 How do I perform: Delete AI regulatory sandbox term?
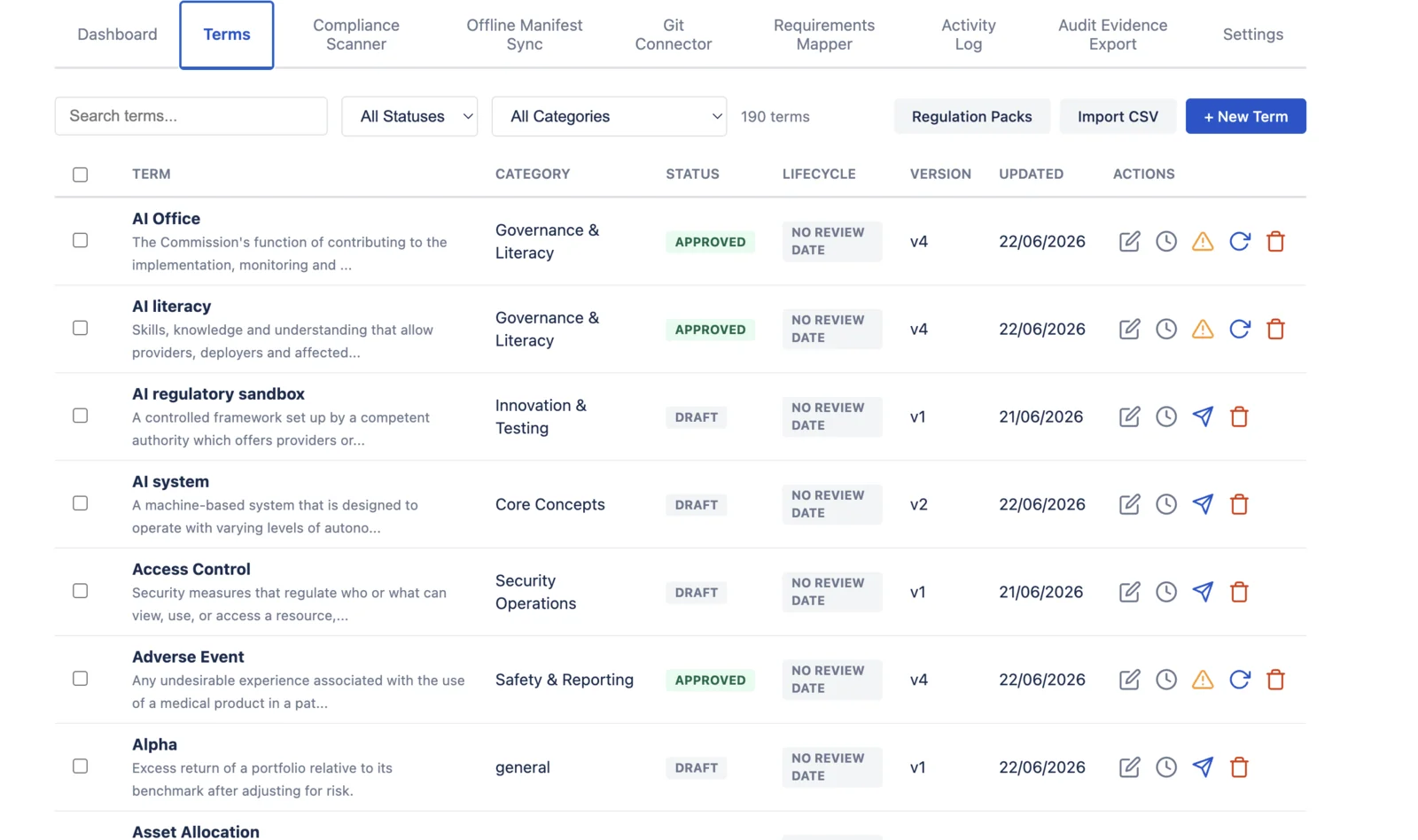click(1240, 416)
